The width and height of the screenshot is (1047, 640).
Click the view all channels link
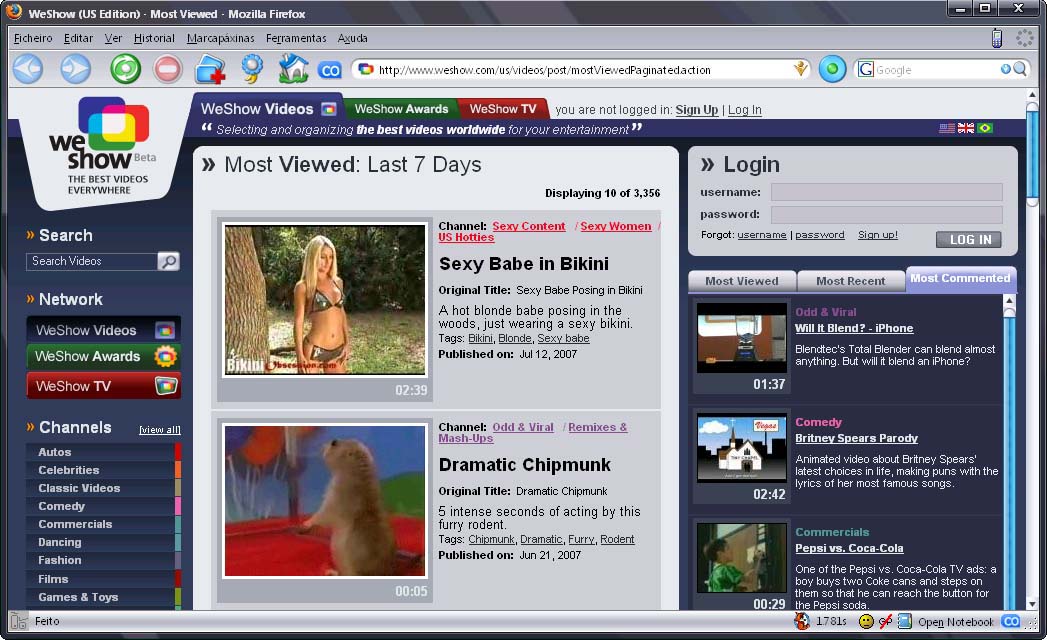click(160, 430)
